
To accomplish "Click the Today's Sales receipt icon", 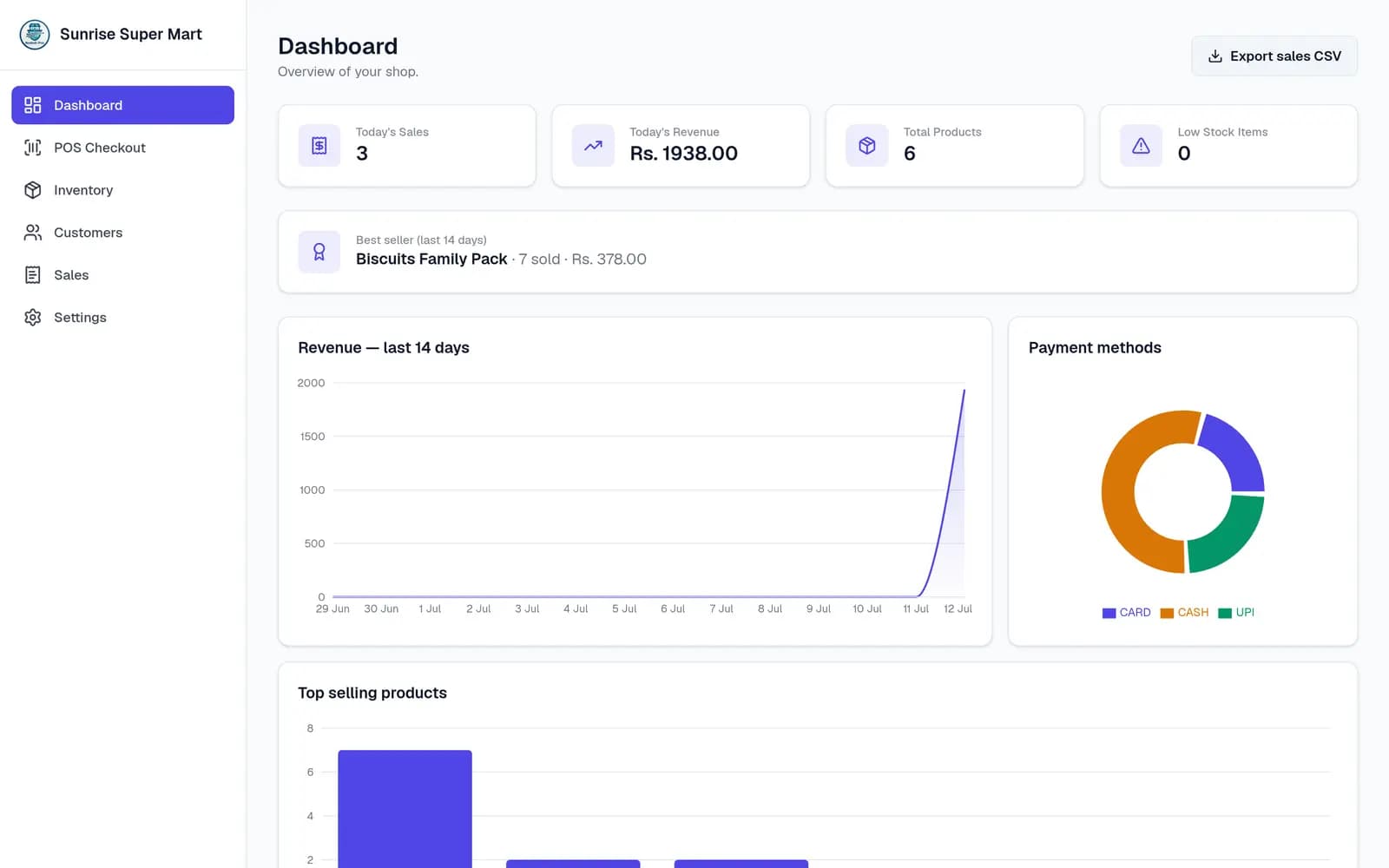I will [x=319, y=146].
